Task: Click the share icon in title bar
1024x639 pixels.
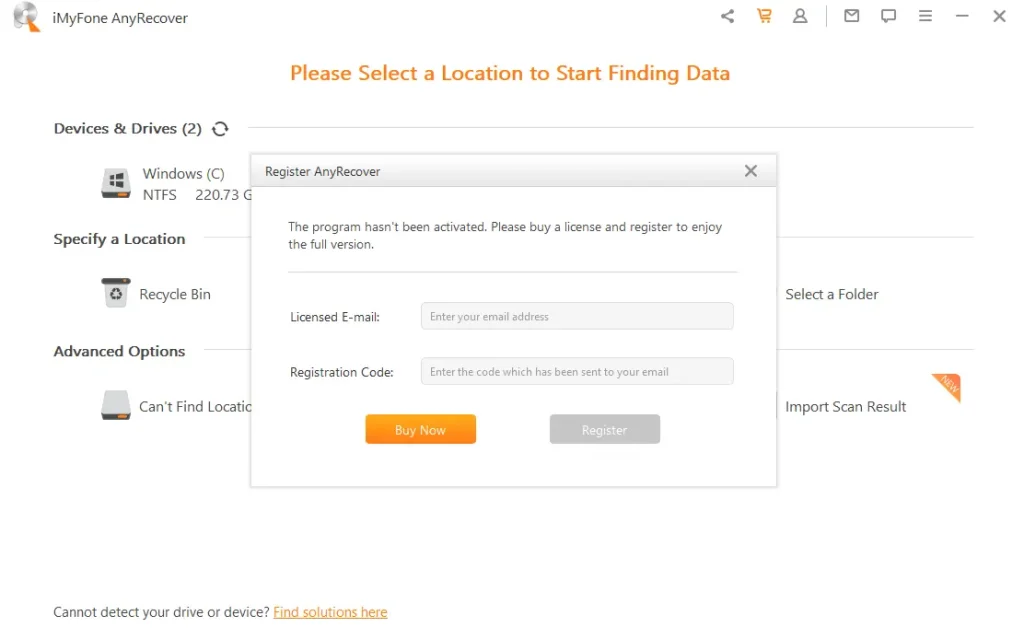Action: (728, 16)
